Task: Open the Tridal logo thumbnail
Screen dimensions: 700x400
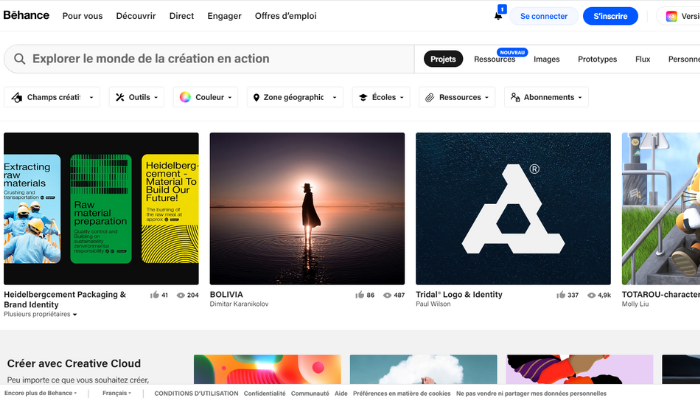Action: pos(513,208)
